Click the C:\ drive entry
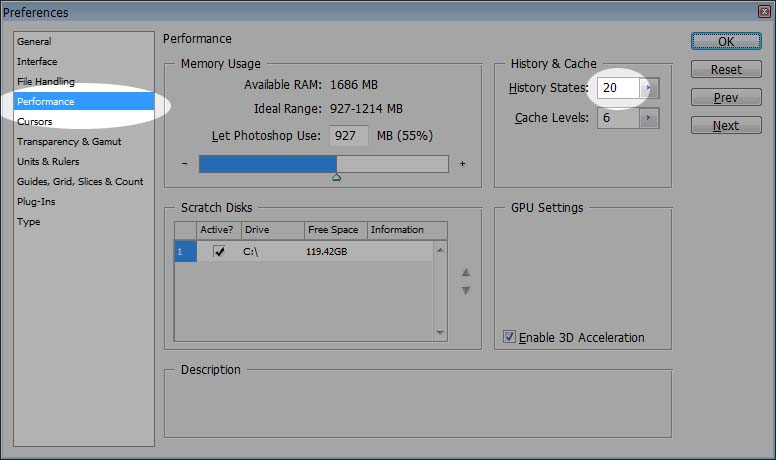 point(250,252)
